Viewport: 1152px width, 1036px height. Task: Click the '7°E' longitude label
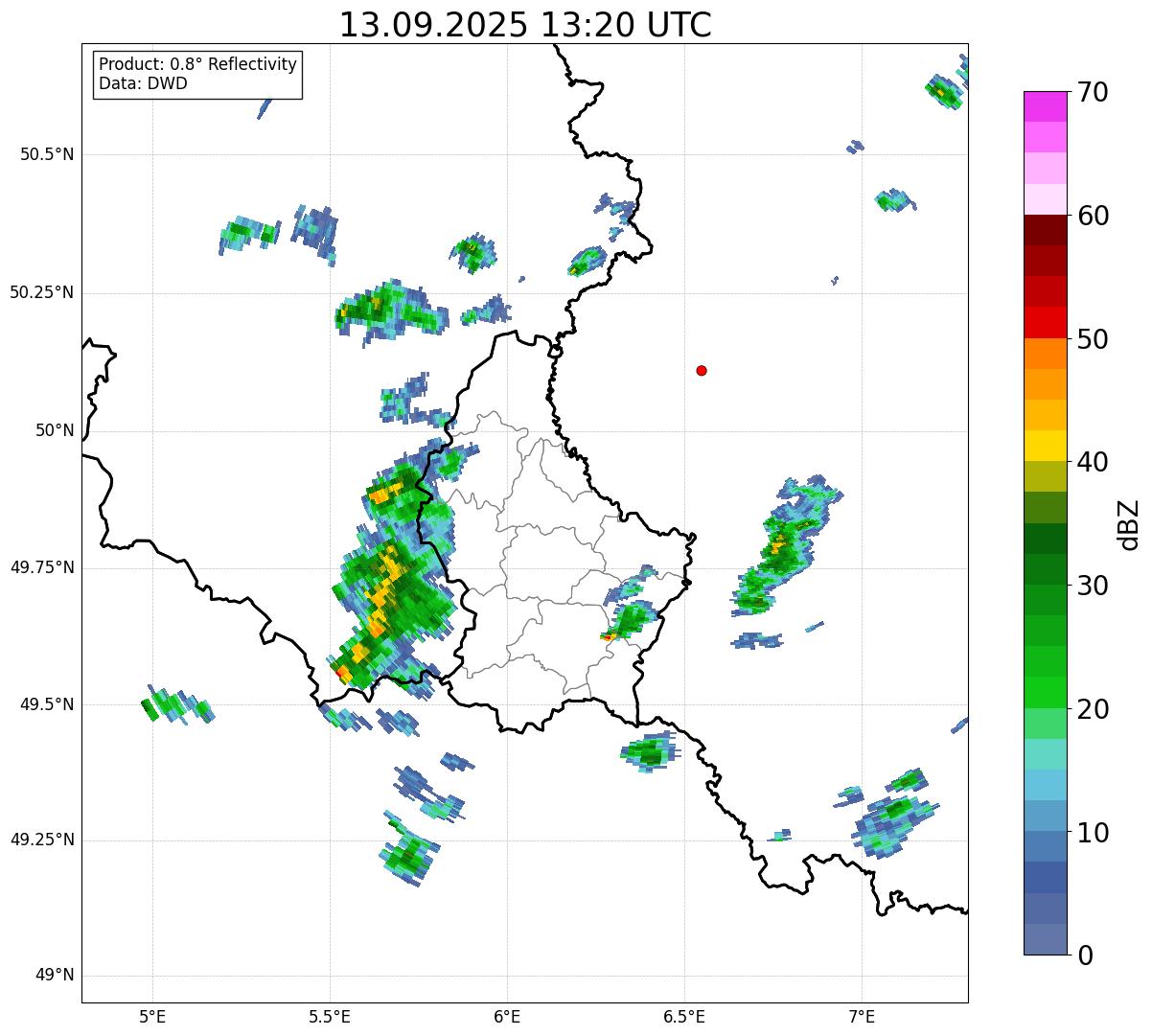[862, 1017]
